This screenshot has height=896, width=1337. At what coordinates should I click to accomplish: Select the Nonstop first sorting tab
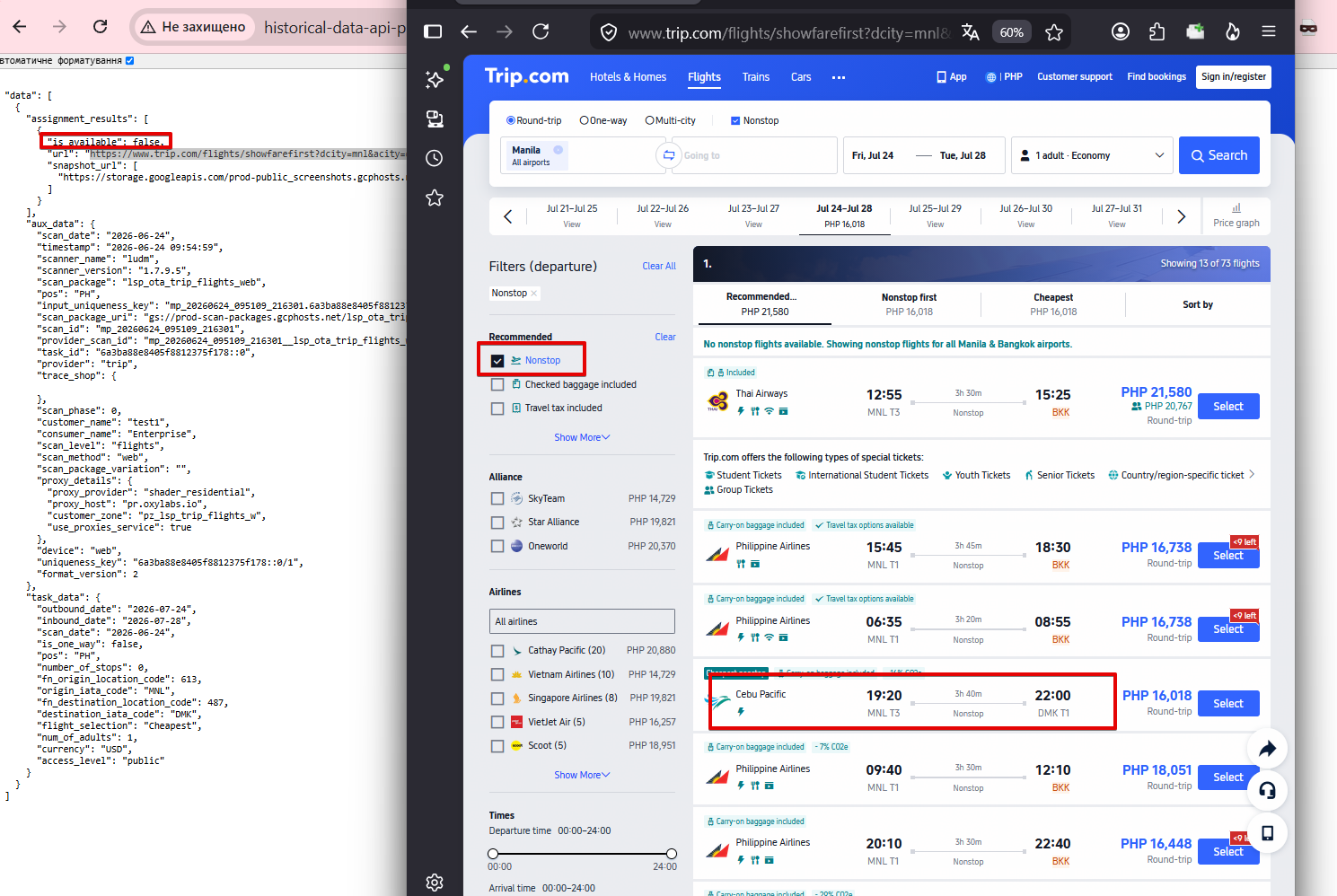coord(909,304)
